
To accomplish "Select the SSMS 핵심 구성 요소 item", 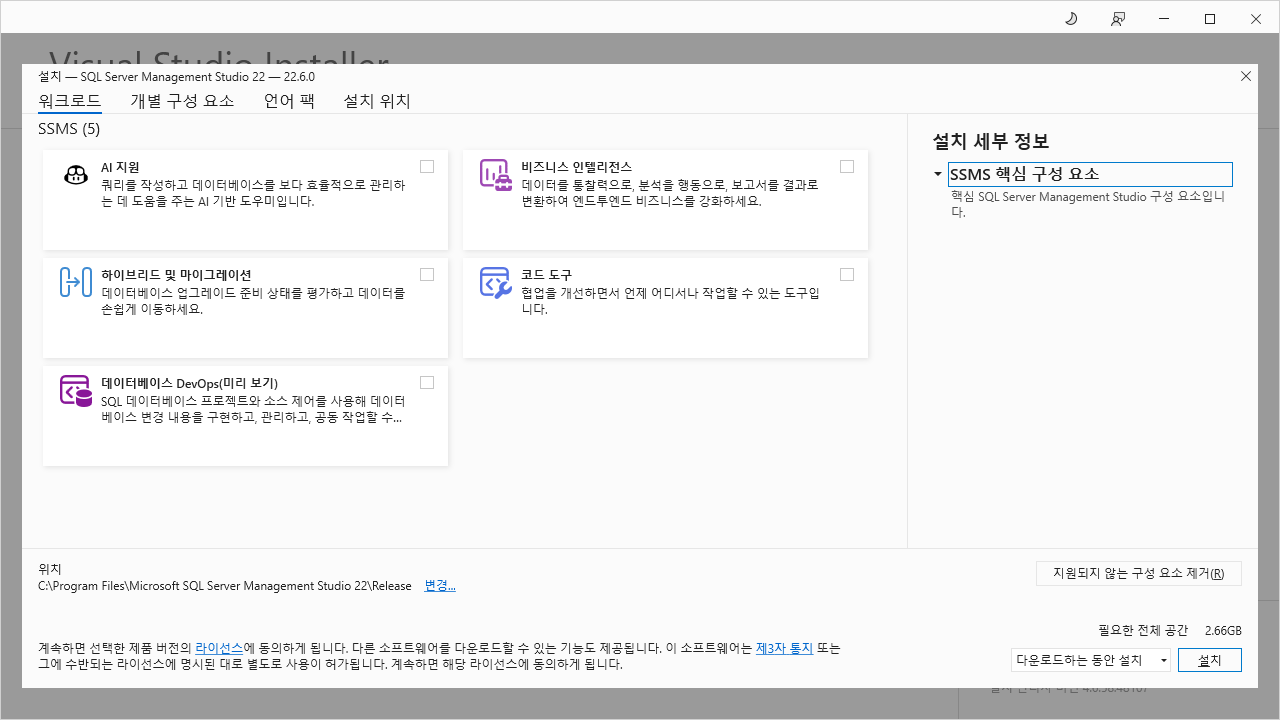I will coord(1090,174).
